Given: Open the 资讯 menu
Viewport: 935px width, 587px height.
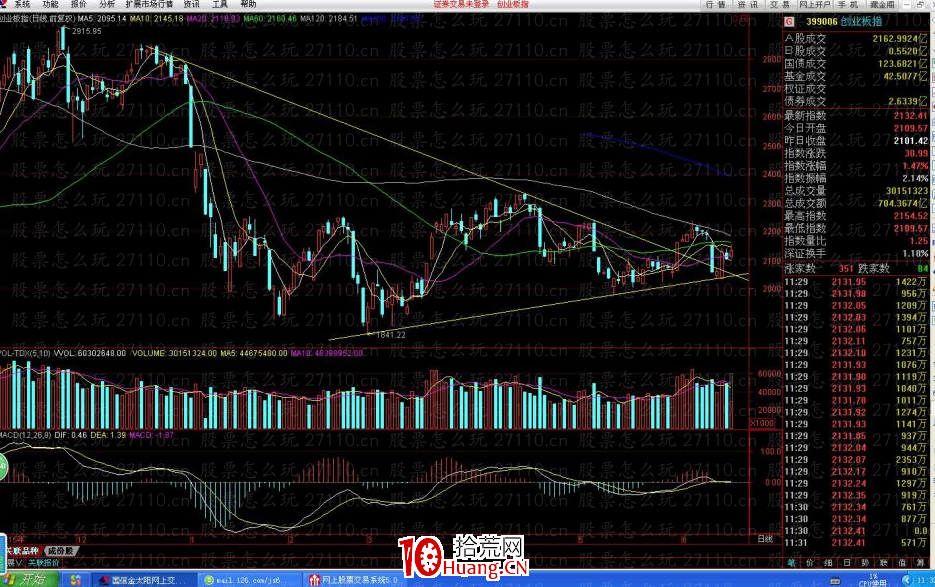Looking at the screenshot, I should [191, 4].
